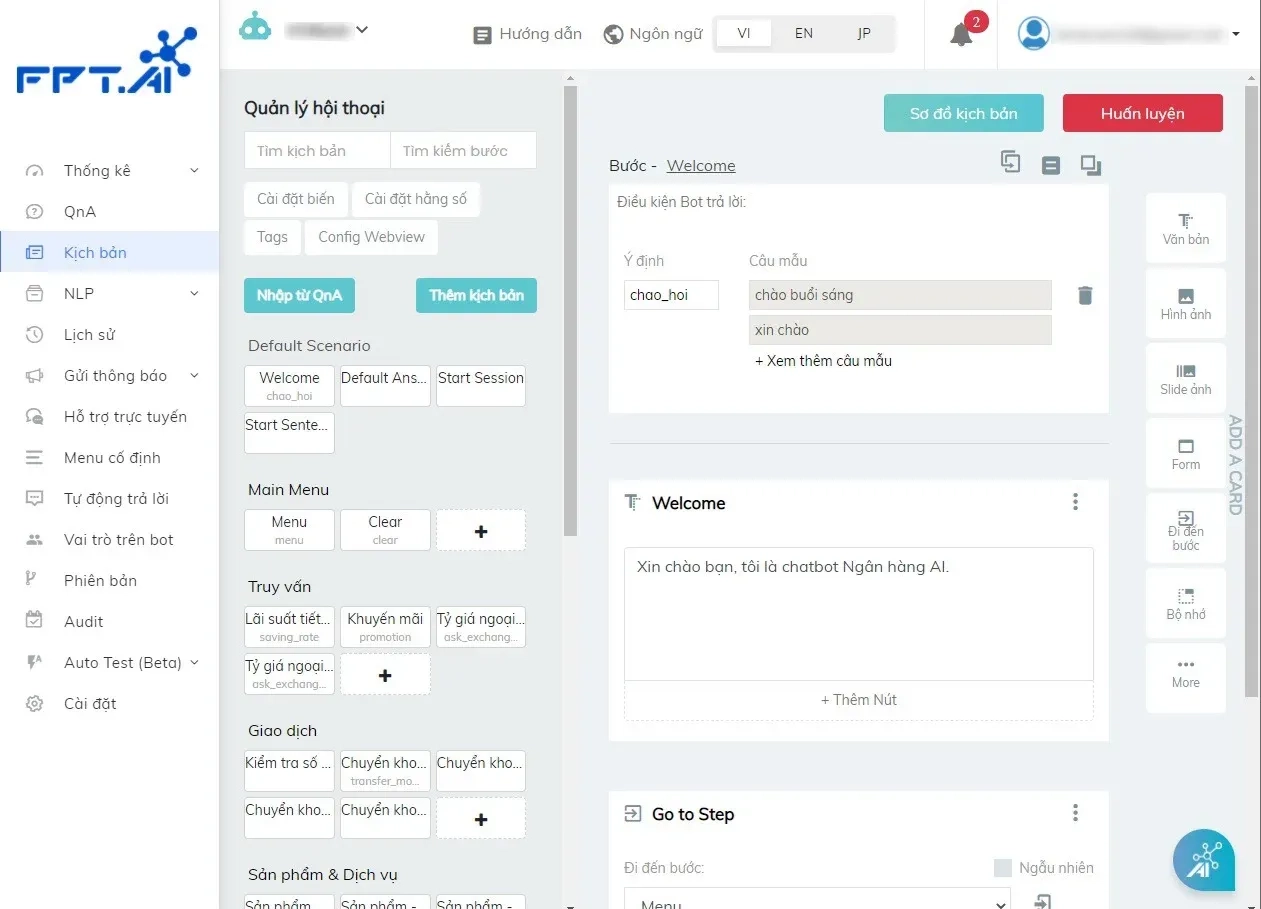1261x909 pixels.
Task: Click the Ý định chao_hoi input field
Action: [x=671, y=295]
